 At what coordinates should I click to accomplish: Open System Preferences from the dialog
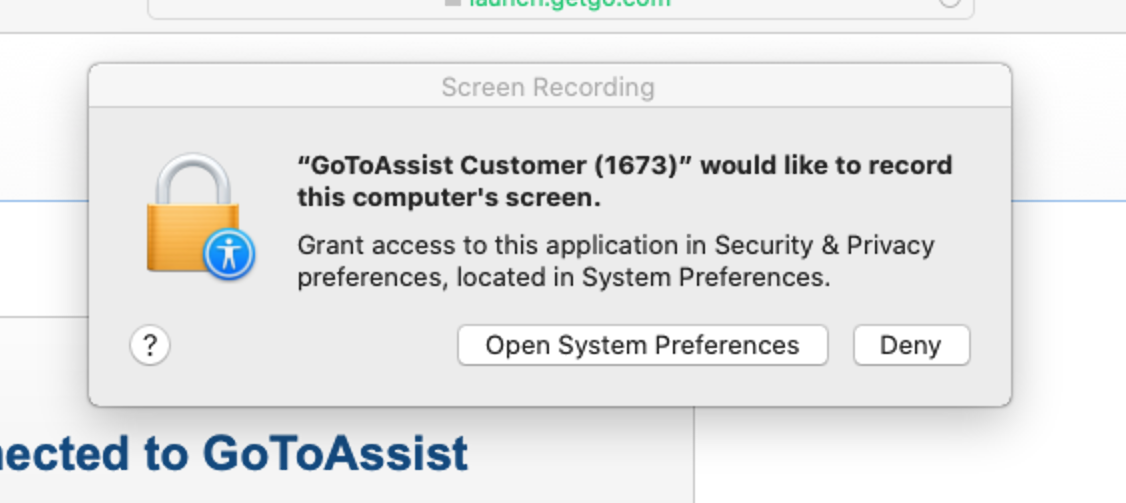click(x=643, y=346)
